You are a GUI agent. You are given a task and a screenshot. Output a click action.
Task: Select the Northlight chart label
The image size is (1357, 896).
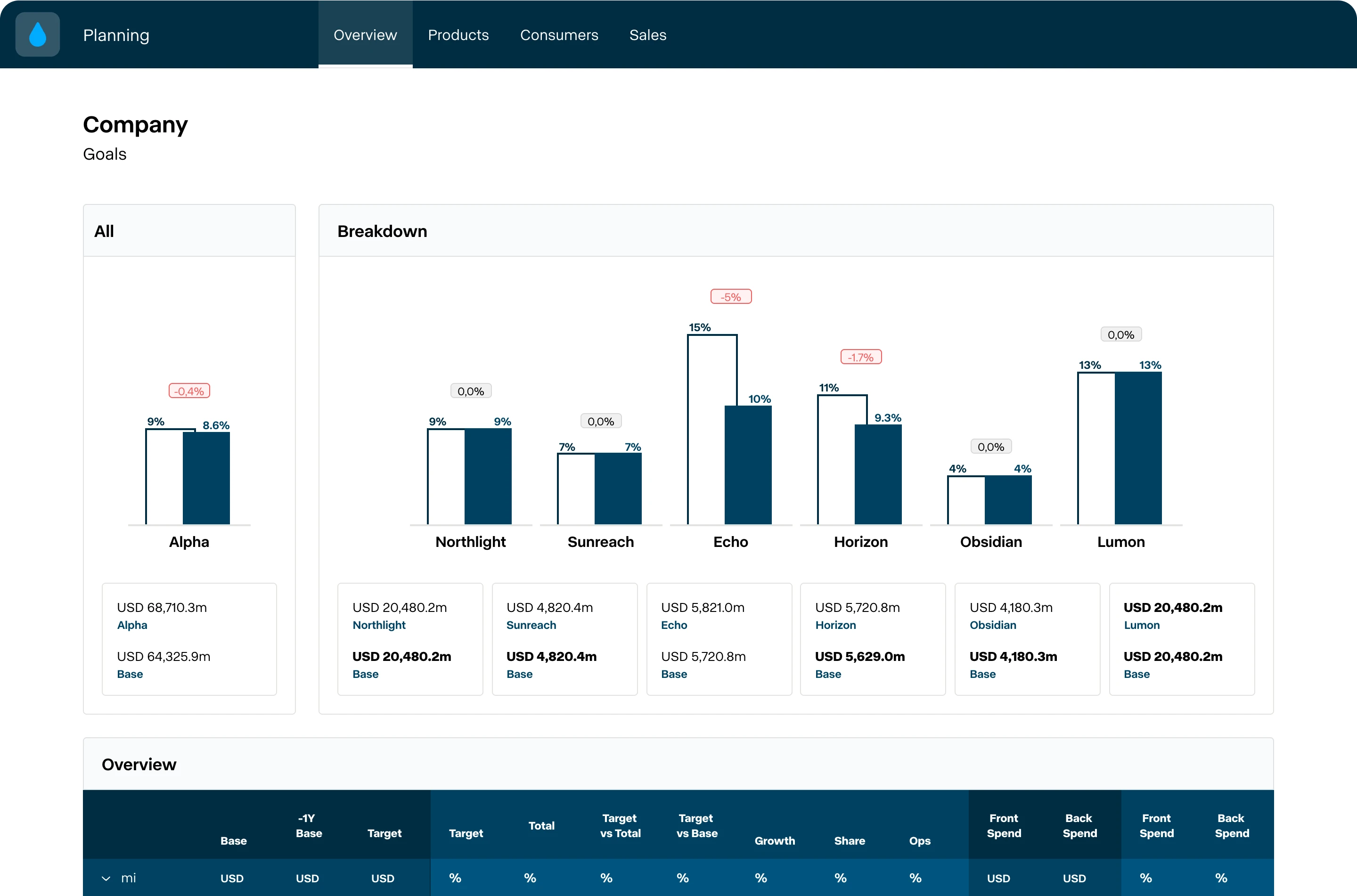coord(471,542)
